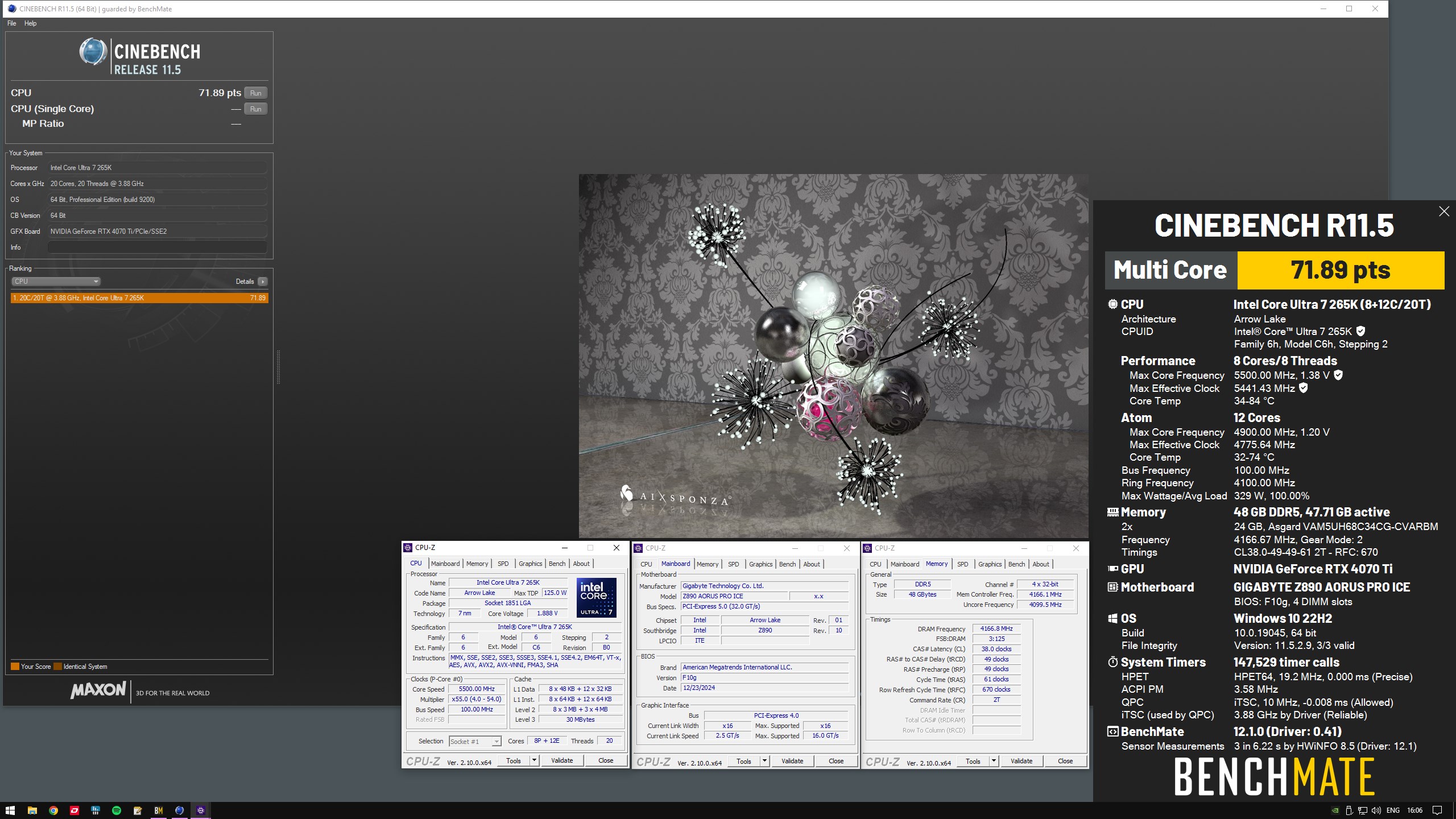Click the DRAM Frequency 4166.8 MHz value
1456x819 pixels.
(x=996, y=628)
